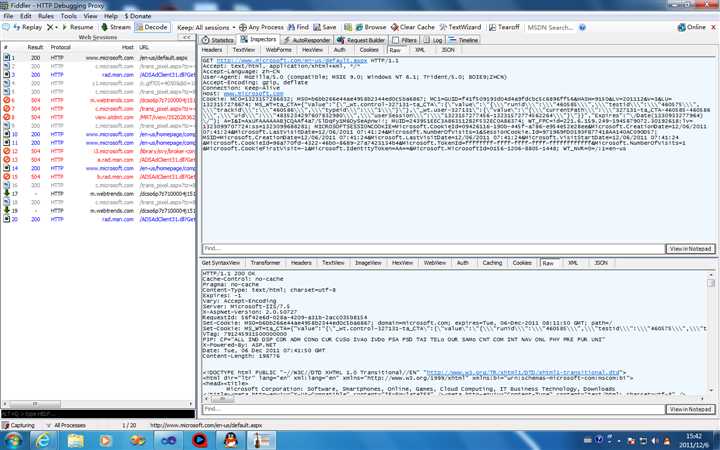Select session 20 rad.msn.com row

pos(98,219)
